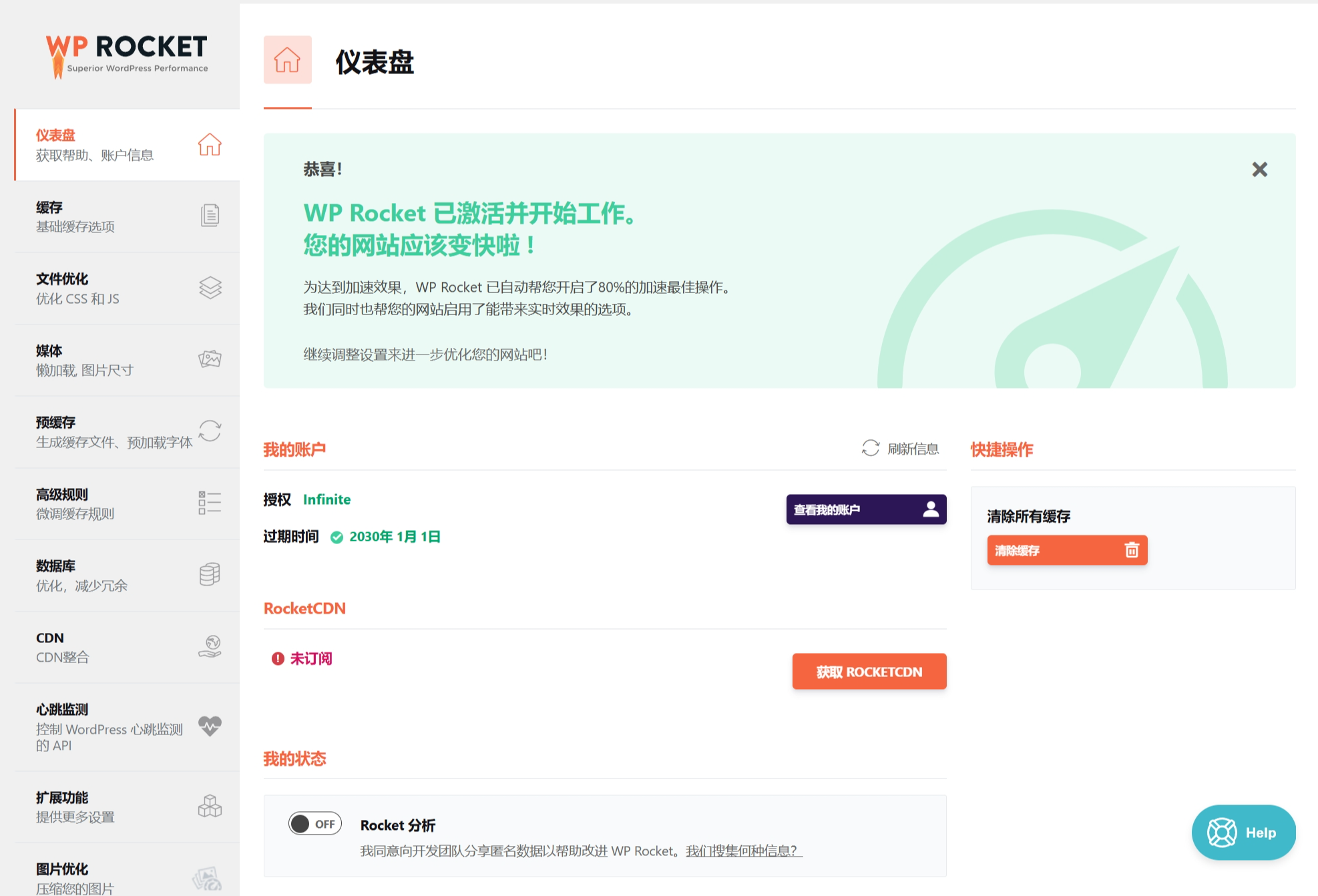The image size is (1318, 896).
Task: Go to 扩展功能 section
Action: 127,807
